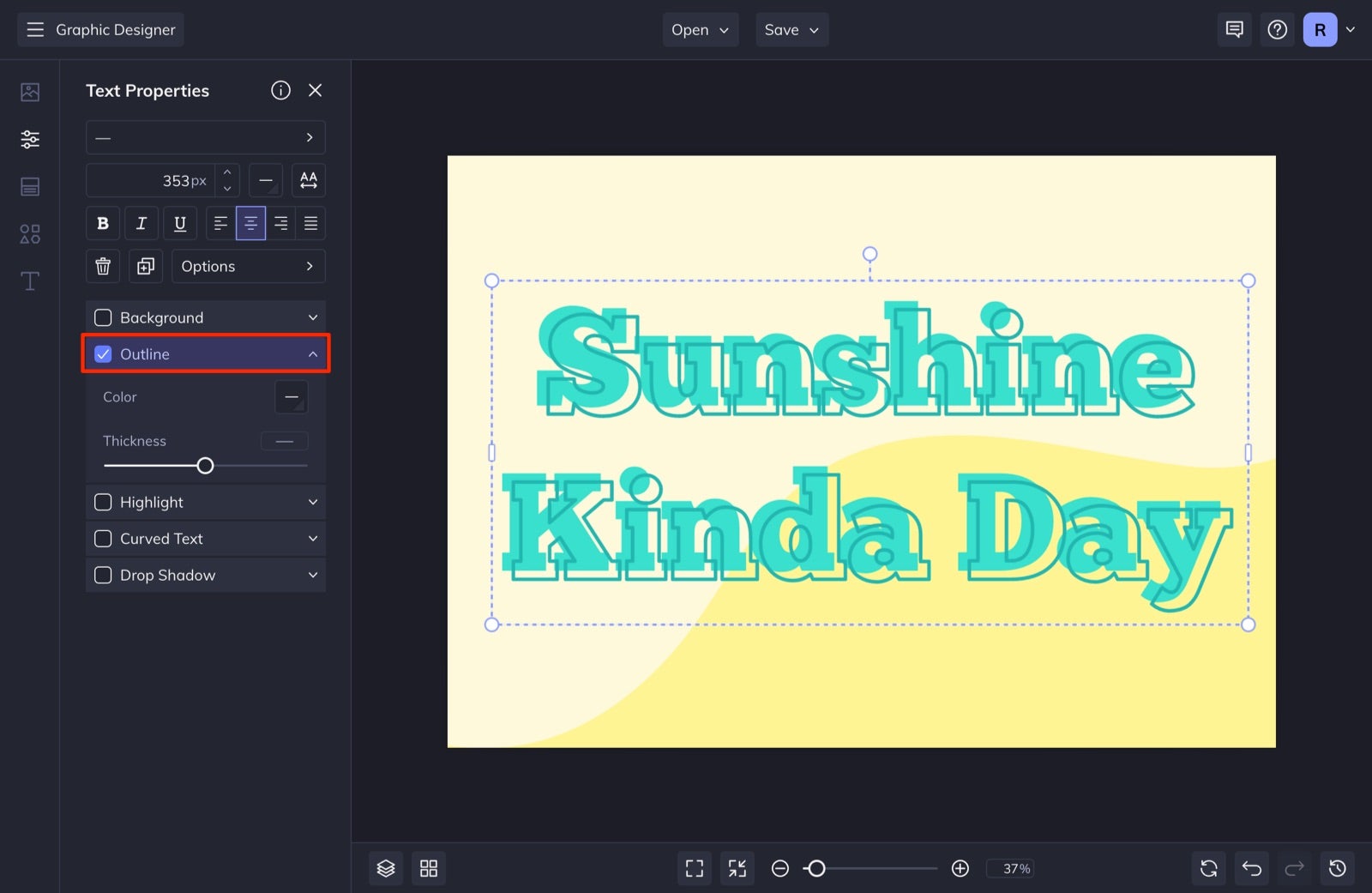Viewport: 1372px width, 893px height.
Task: Click the Templates sidebar icon
Action: click(x=29, y=186)
